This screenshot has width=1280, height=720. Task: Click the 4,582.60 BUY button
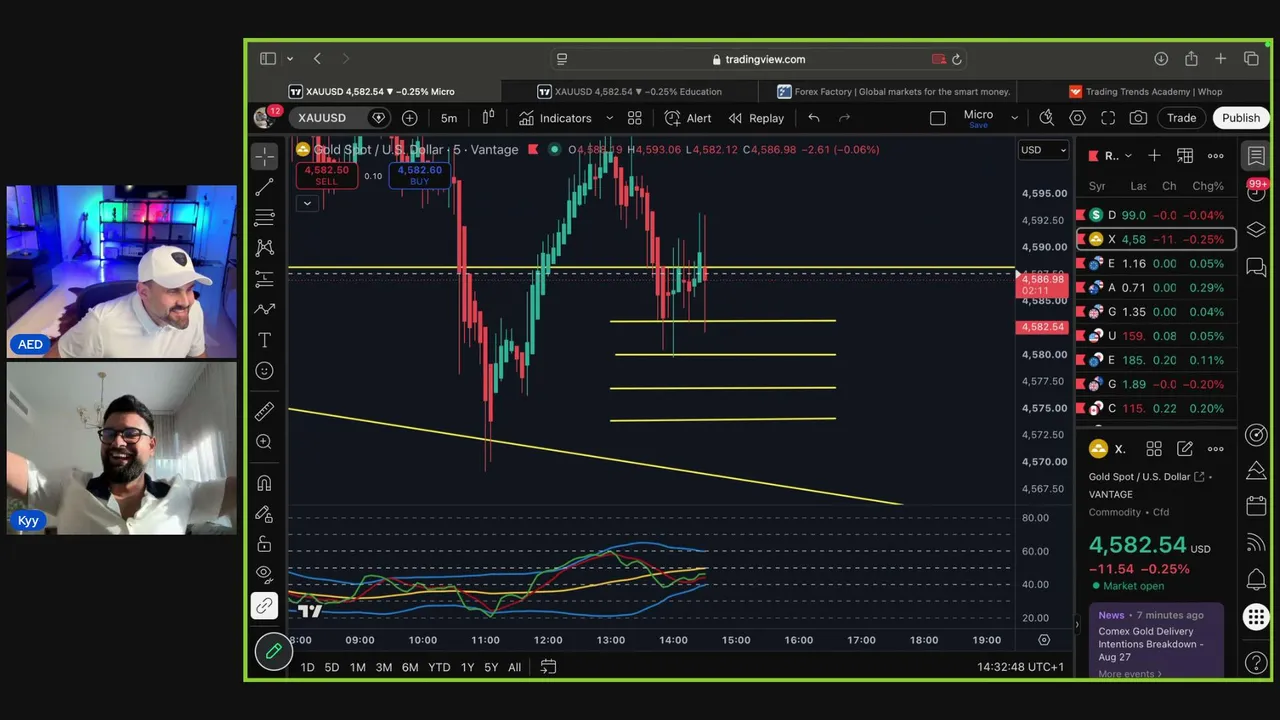click(420, 175)
